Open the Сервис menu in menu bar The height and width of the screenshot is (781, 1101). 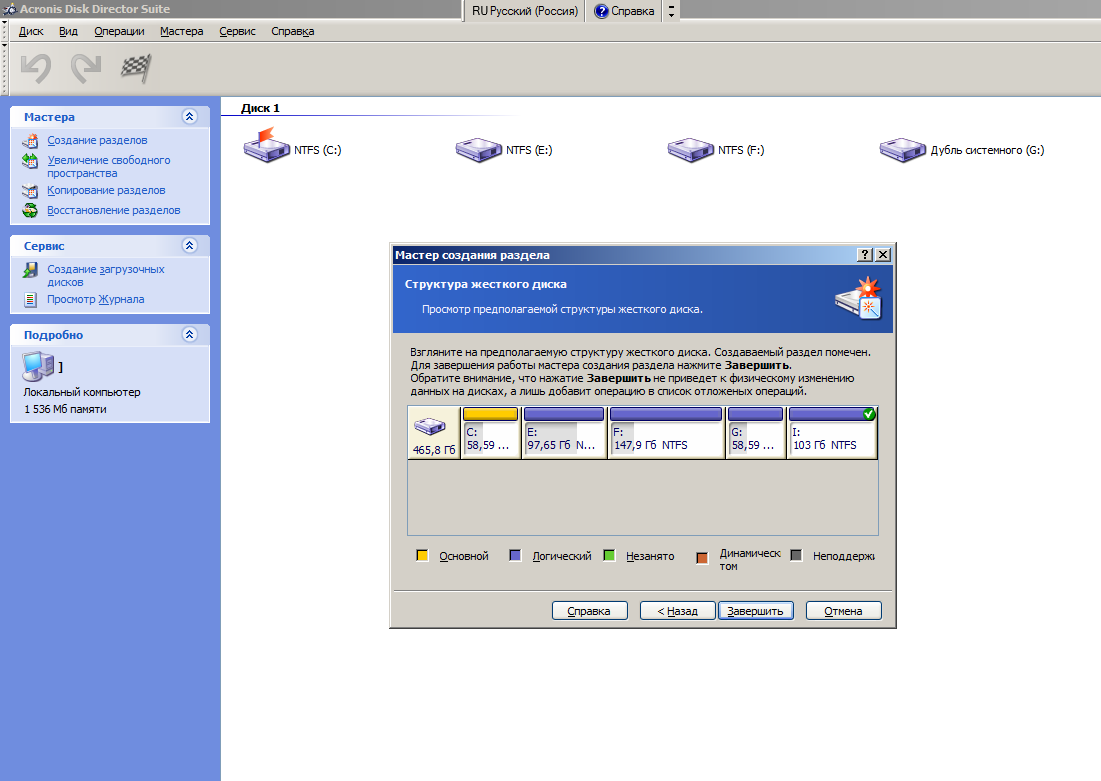(x=237, y=31)
